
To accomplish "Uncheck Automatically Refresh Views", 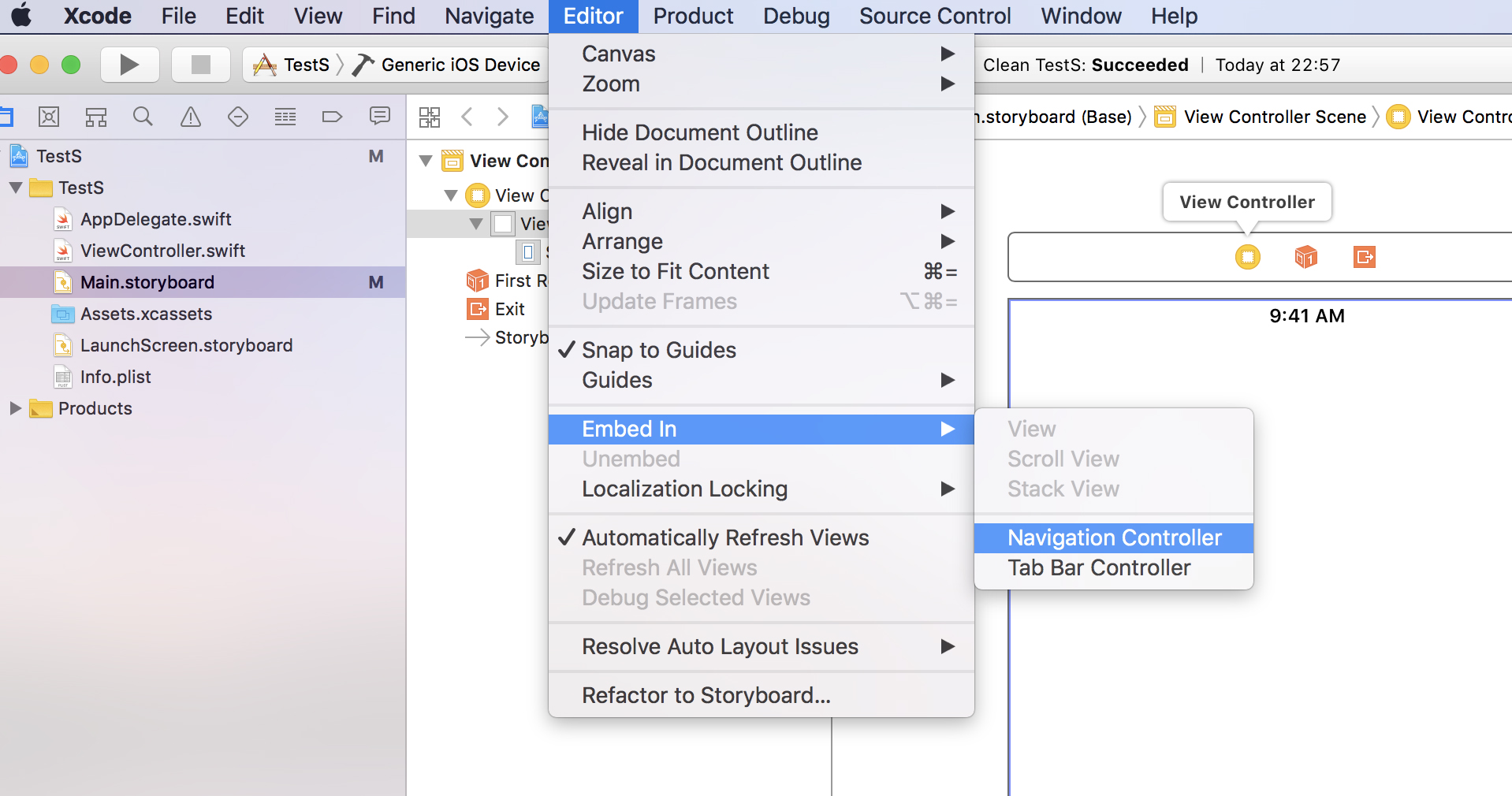I will click(x=724, y=537).
